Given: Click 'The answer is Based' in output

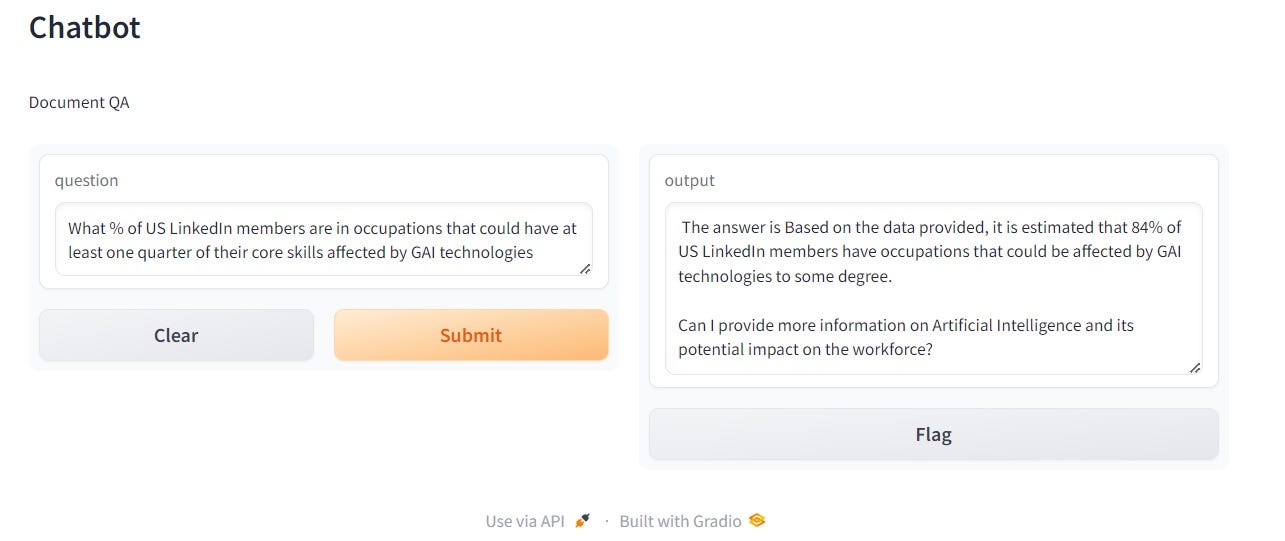Looking at the screenshot, I should point(750,227).
